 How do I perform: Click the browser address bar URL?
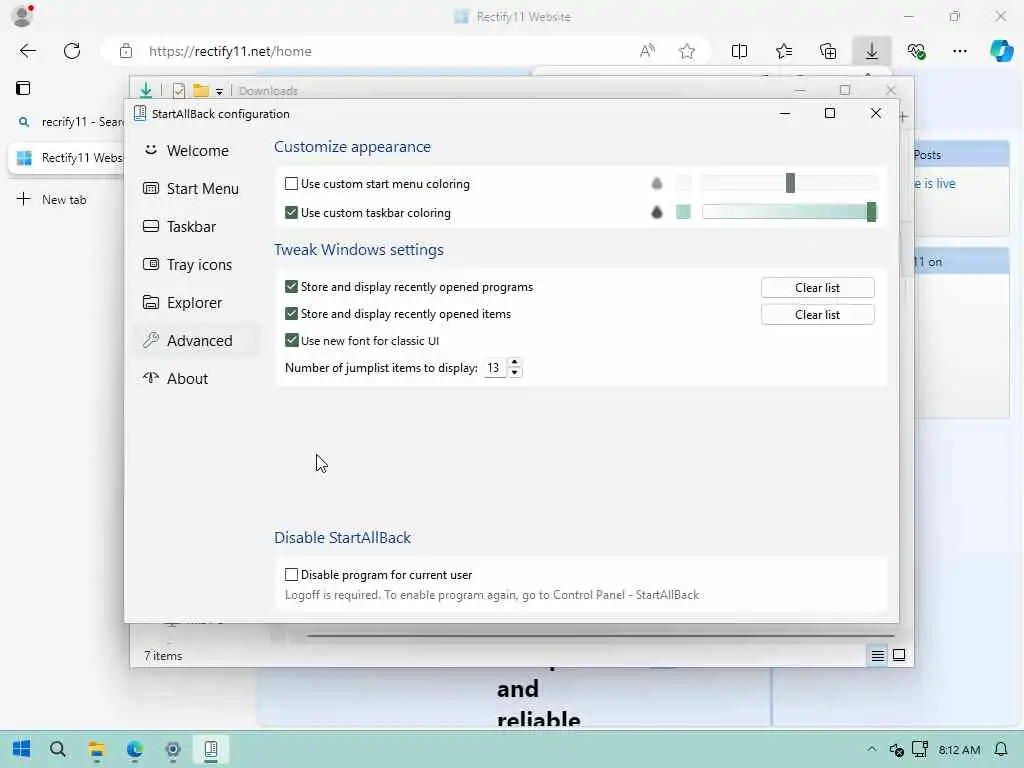tap(230, 51)
